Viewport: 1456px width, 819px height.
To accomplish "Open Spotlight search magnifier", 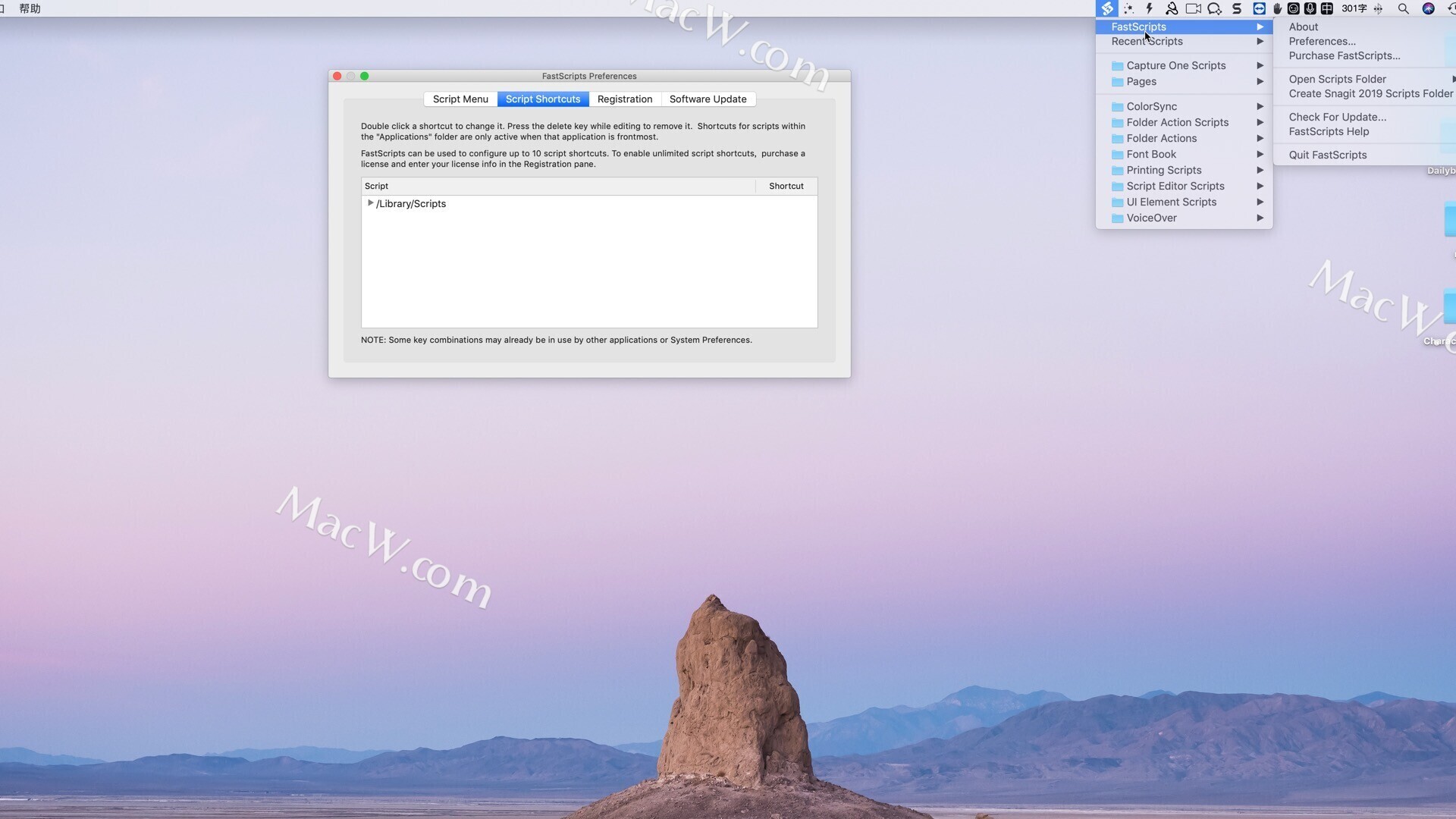I will (1404, 8).
